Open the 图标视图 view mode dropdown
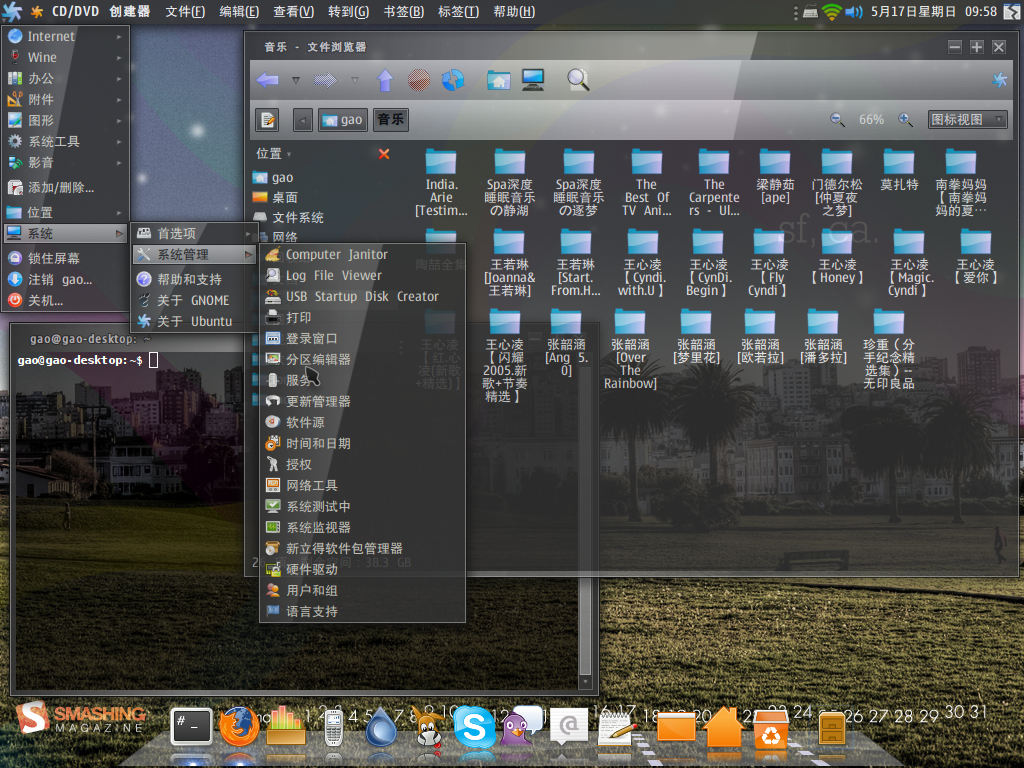The image size is (1024, 768). click(967, 120)
